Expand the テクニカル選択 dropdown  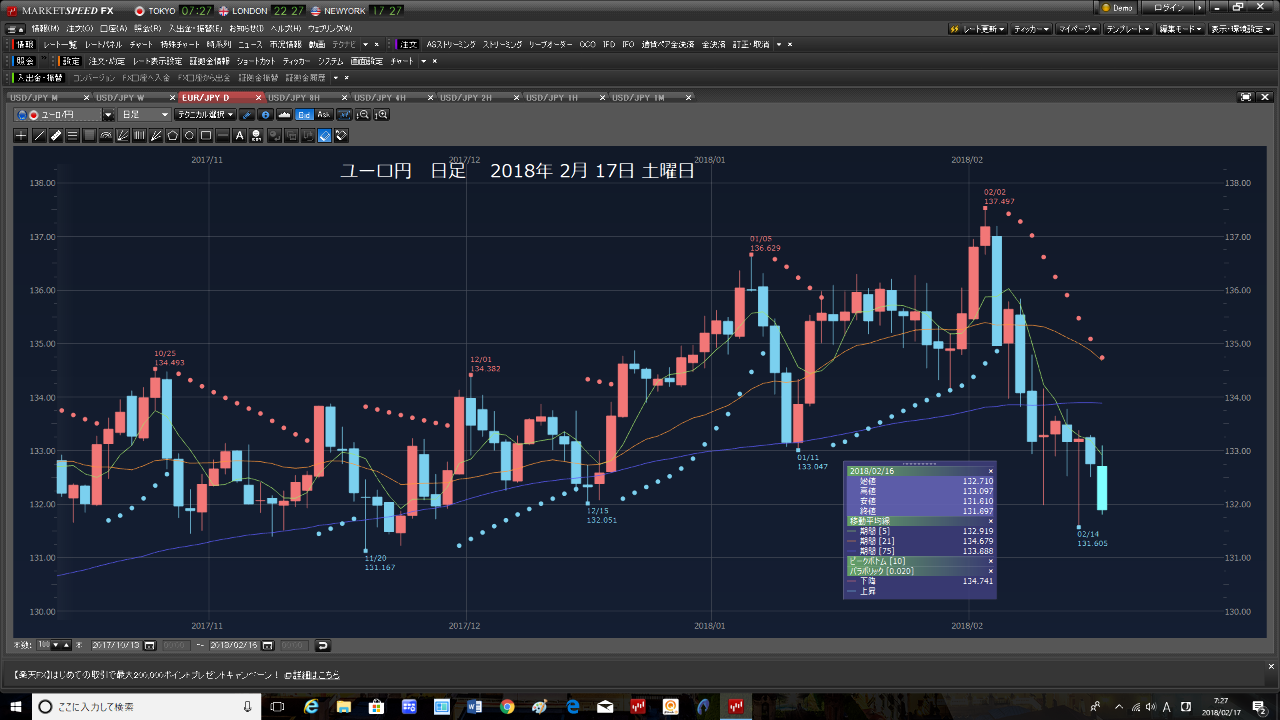click(205, 115)
